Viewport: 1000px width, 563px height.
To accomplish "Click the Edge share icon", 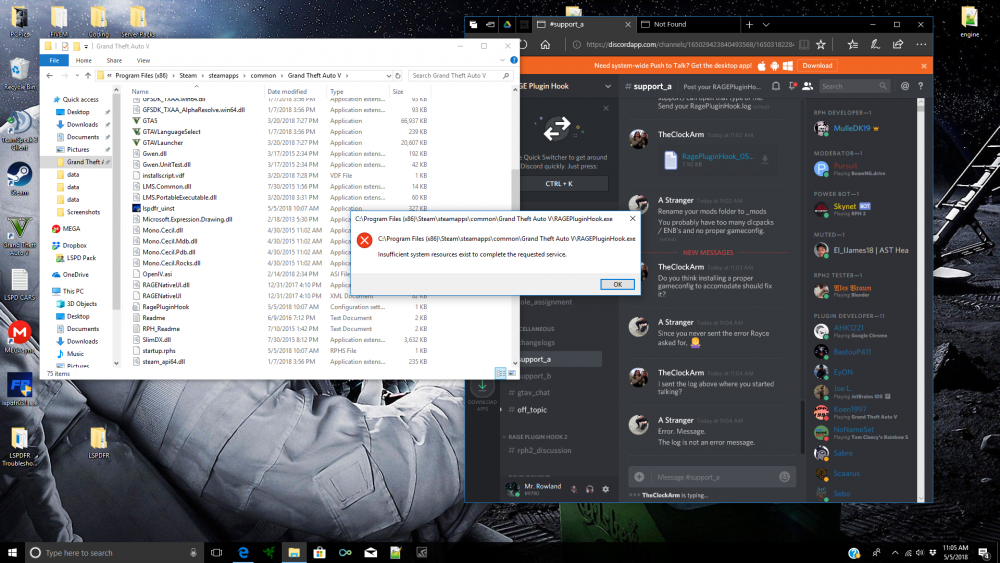I will (x=898, y=45).
